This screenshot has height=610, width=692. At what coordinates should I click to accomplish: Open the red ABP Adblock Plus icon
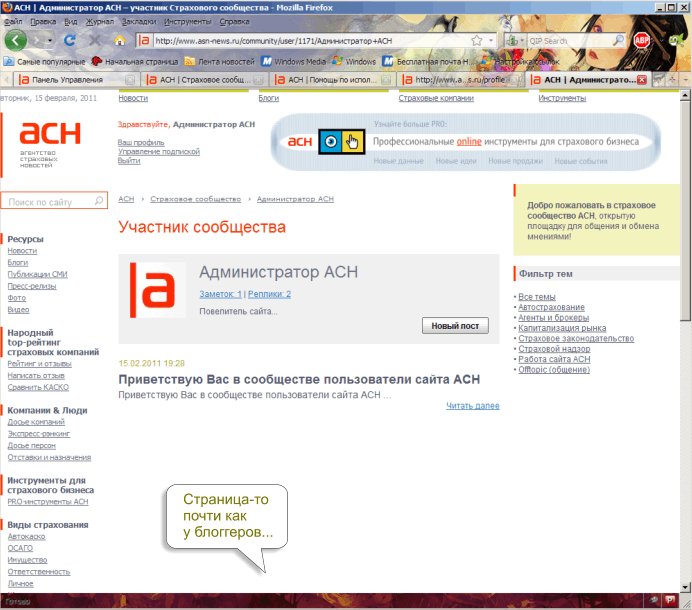(x=641, y=41)
